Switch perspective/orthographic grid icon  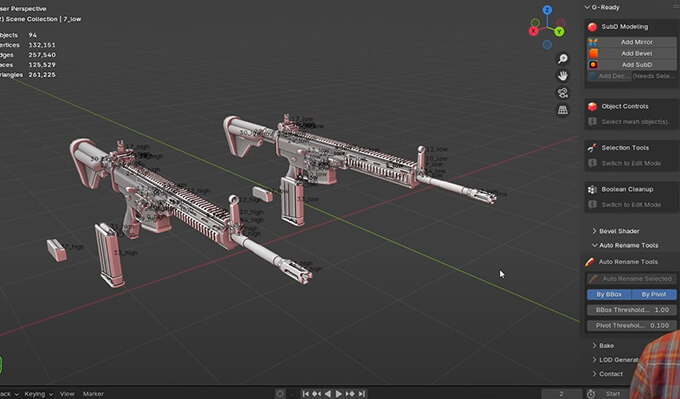pos(562,110)
